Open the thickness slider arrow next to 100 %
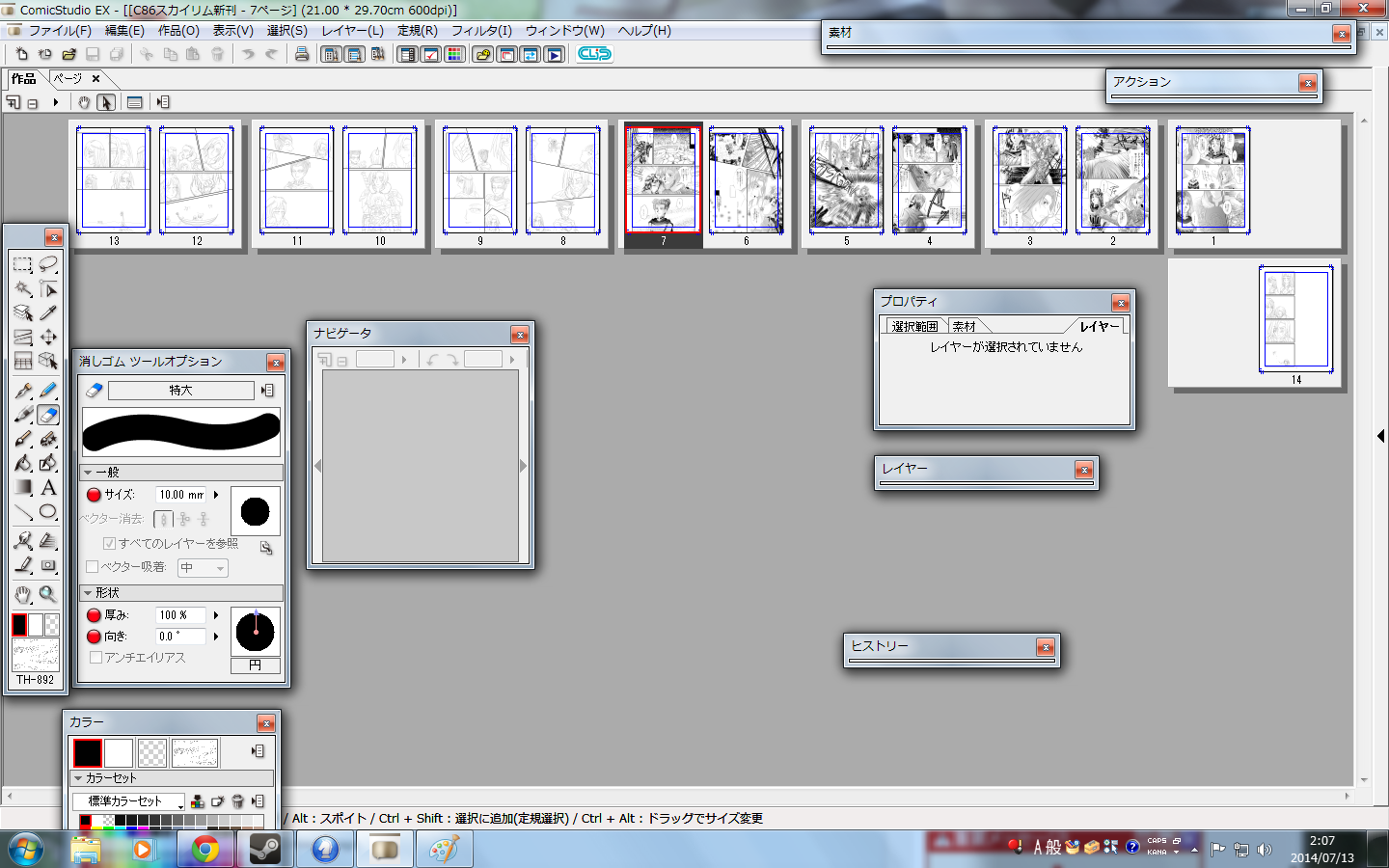 (x=216, y=615)
